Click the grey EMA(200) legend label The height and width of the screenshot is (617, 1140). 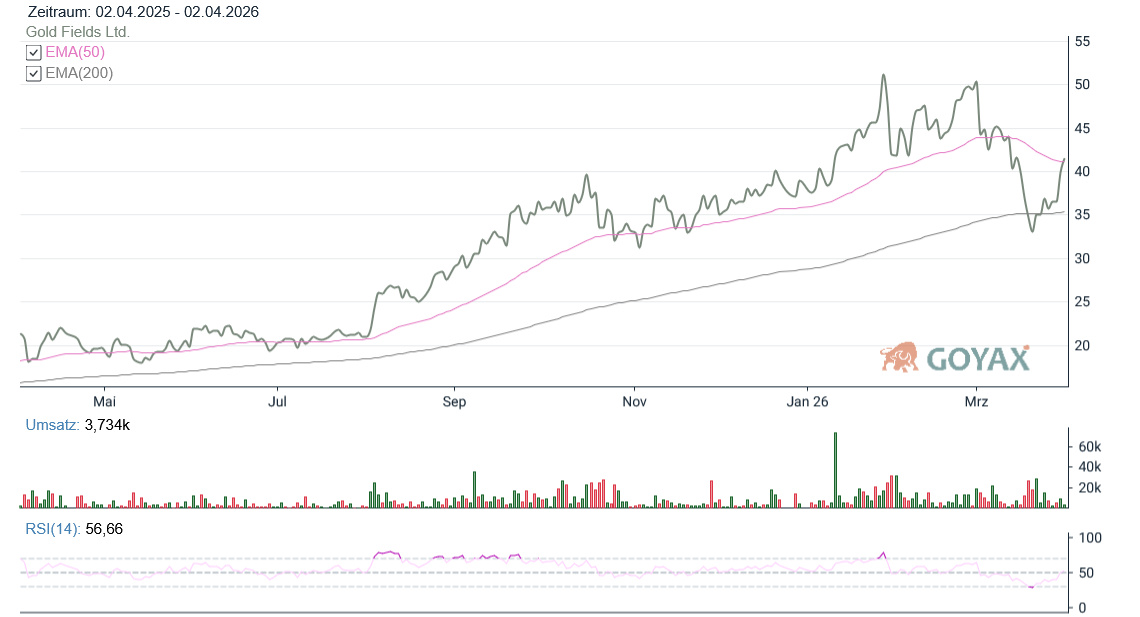[x=79, y=73]
